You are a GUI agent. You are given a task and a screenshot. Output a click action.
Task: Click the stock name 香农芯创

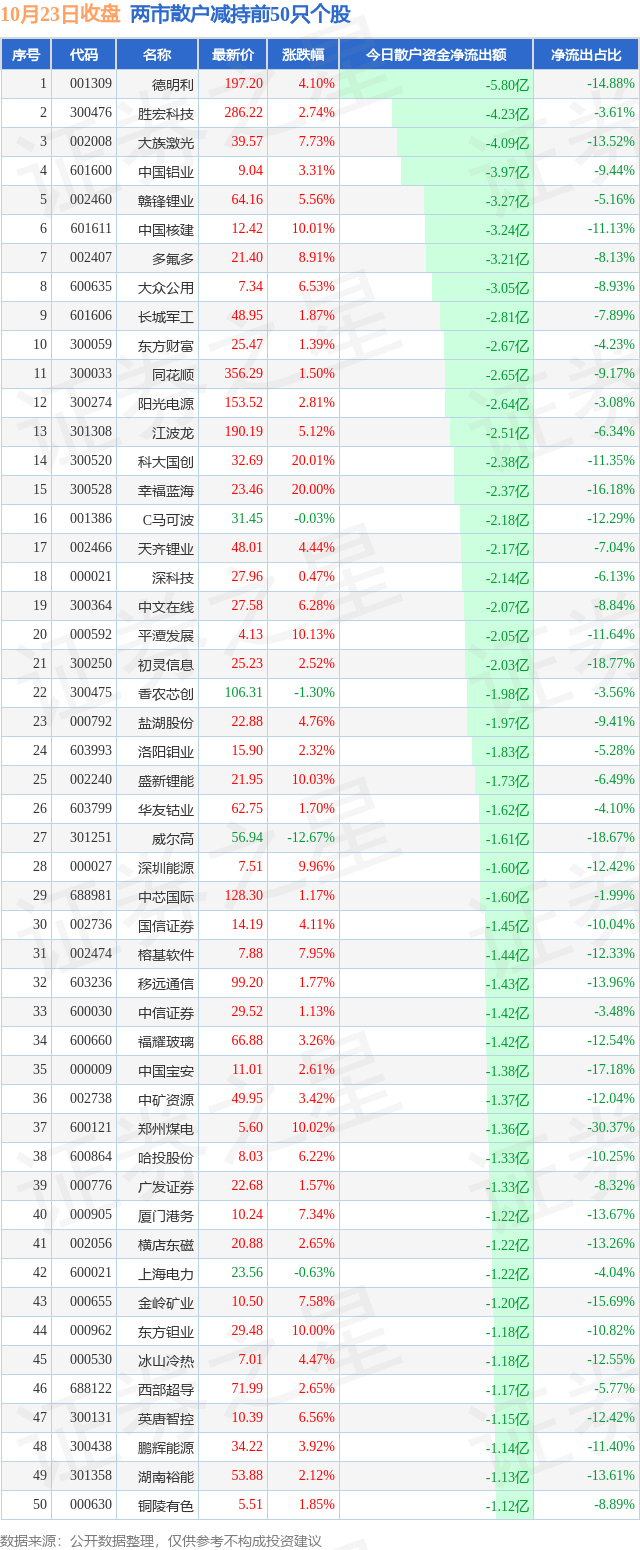[165, 693]
